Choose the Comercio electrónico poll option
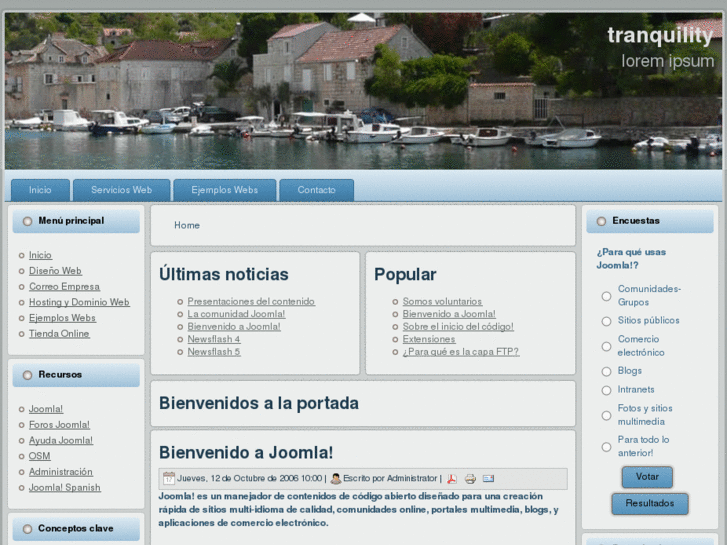 tap(606, 346)
